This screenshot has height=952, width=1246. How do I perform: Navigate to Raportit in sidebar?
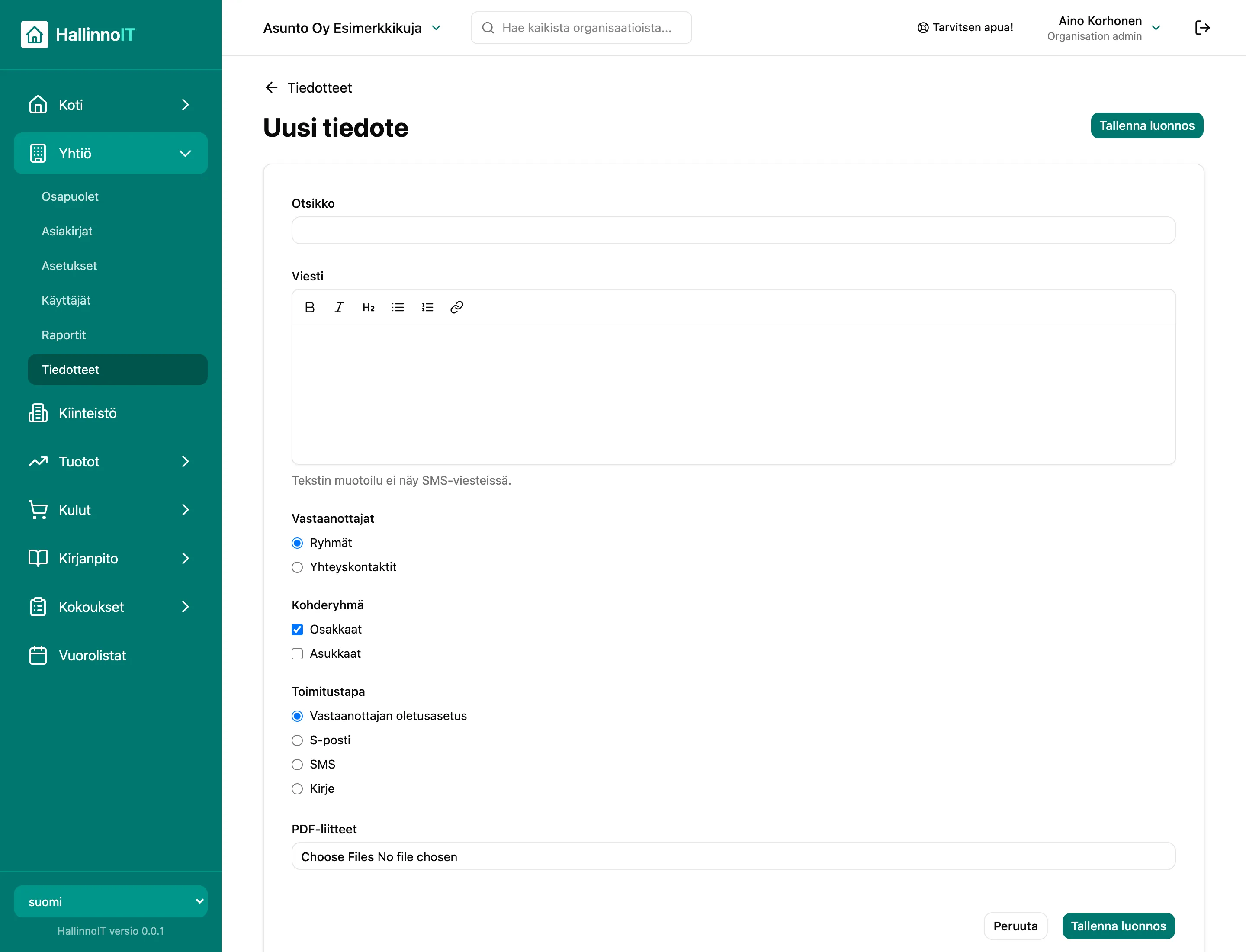coord(64,335)
